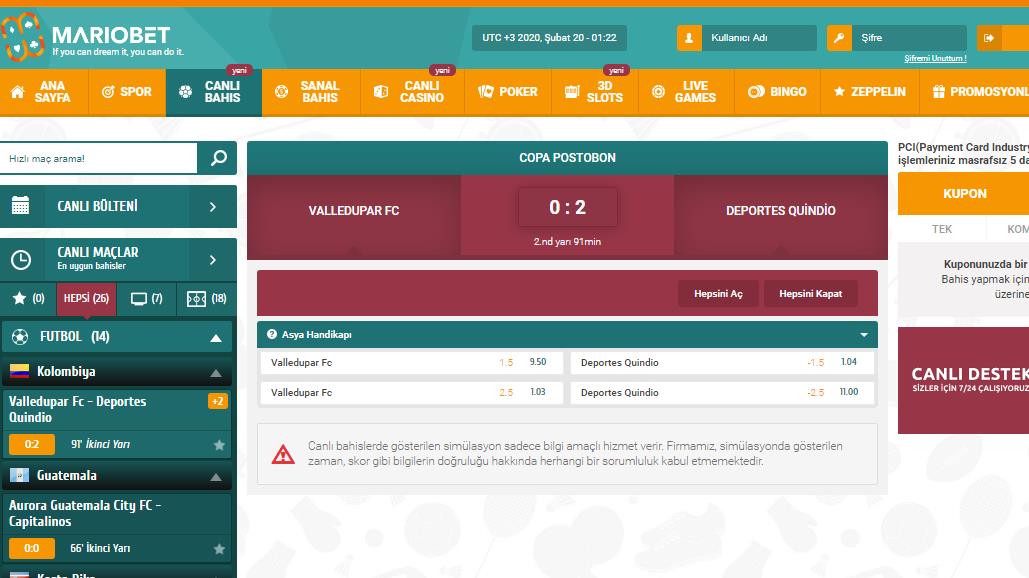Click the 0:2 score badge in sidebar
1029x578 pixels.
point(32,444)
